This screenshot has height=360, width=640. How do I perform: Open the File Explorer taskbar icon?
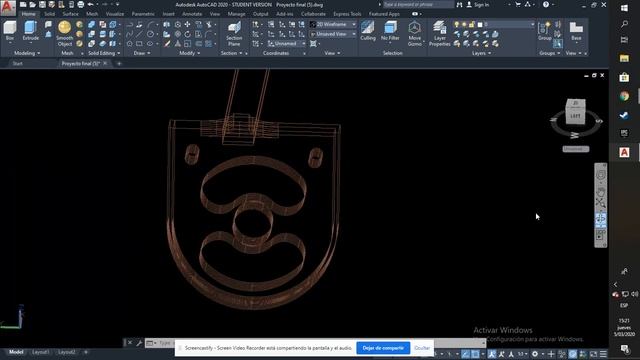[x=624, y=58]
